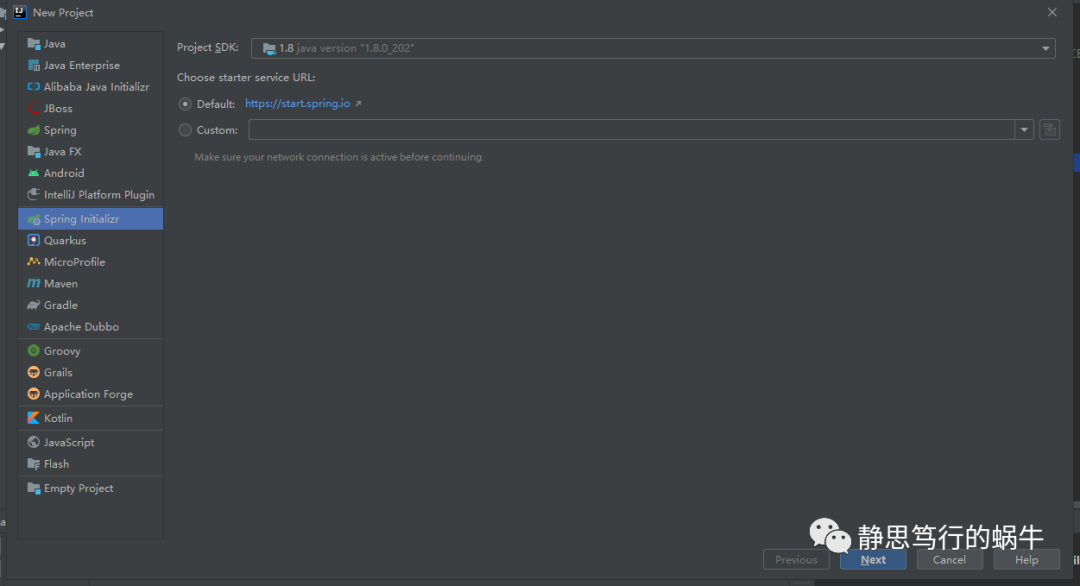The image size is (1080, 586).
Task: Click the Grails icon
Action: [x=34, y=373]
